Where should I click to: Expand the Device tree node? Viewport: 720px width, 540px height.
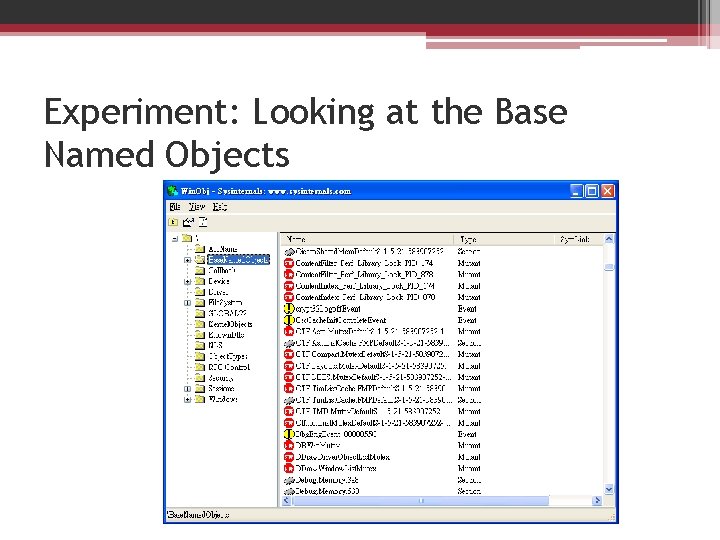(x=187, y=281)
